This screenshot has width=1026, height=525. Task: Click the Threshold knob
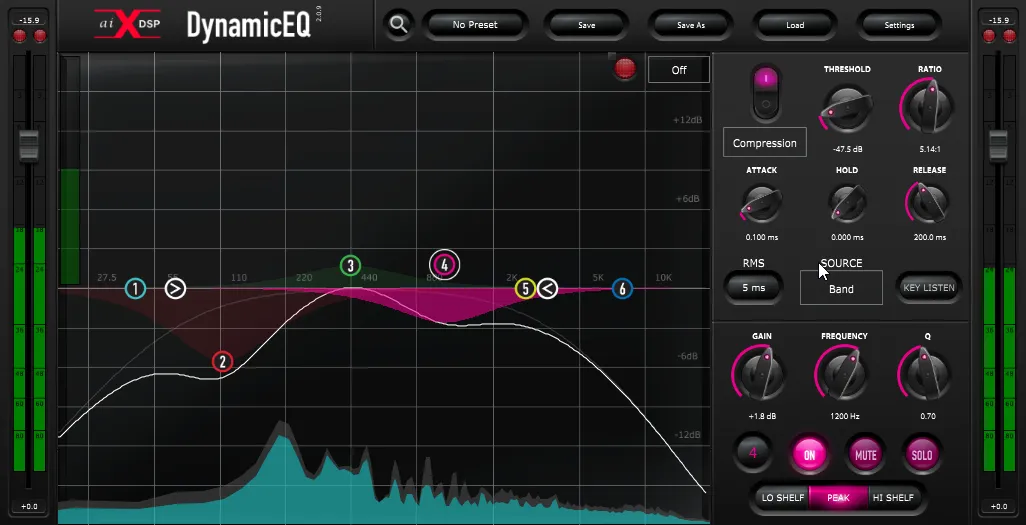coord(847,107)
